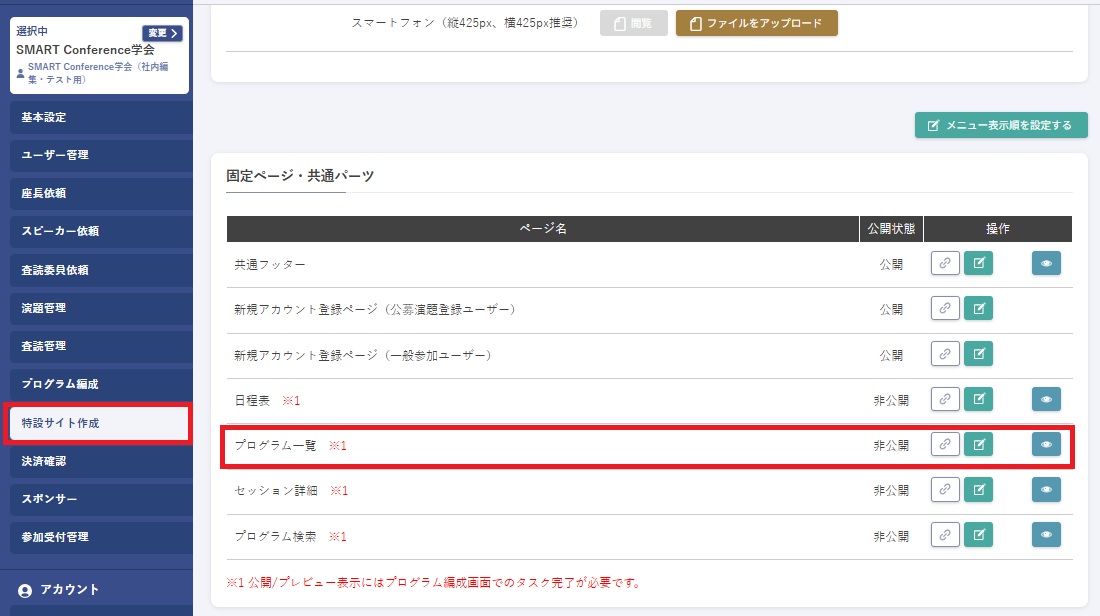Select 参加受付管理 in the sidebar

96,537
